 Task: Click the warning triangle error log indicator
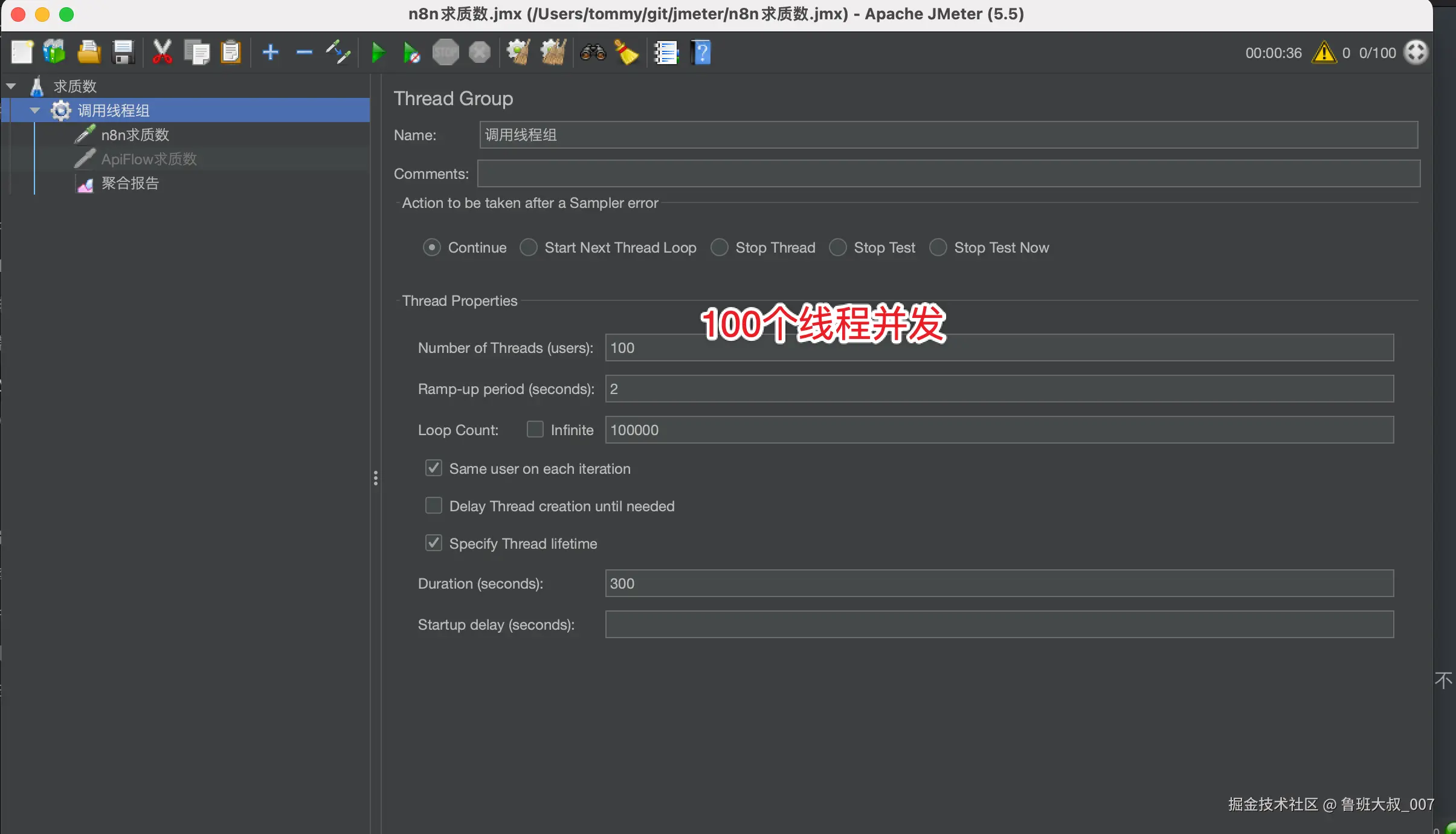pyautogui.click(x=1324, y=53)
